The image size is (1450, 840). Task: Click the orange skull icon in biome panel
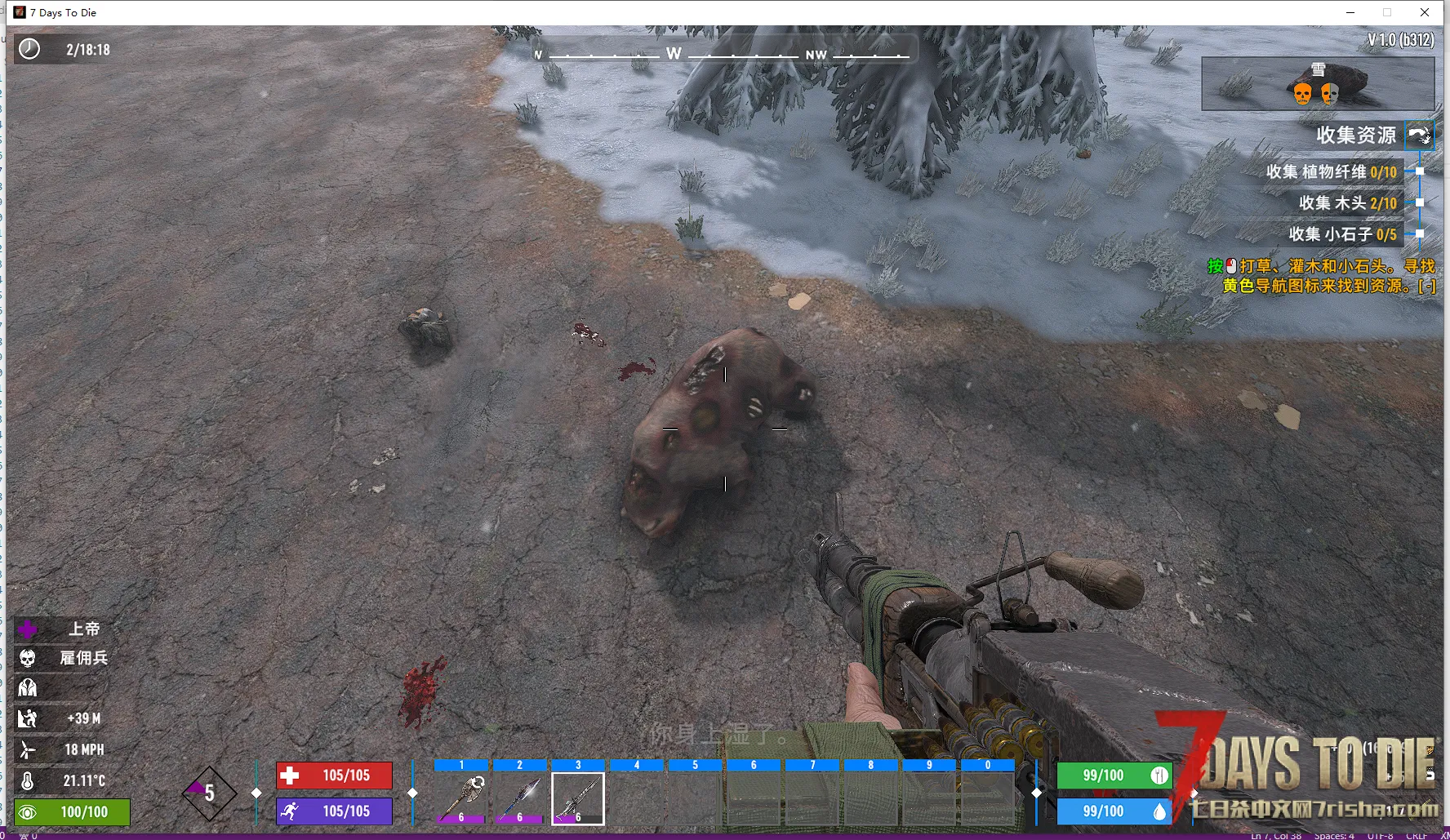[x=1303, y=94]
